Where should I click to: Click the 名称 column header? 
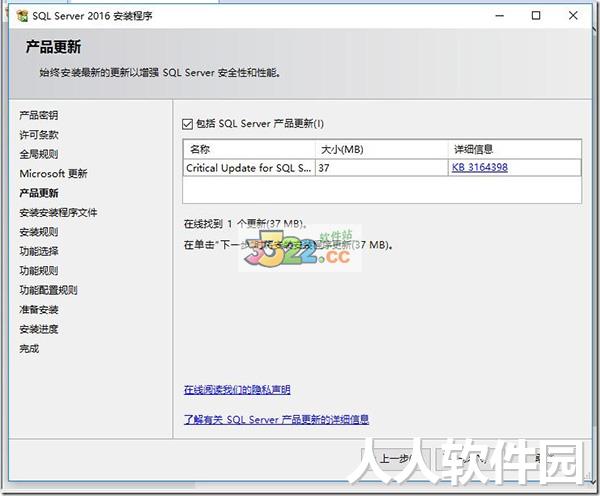click(x=249, y=149)
